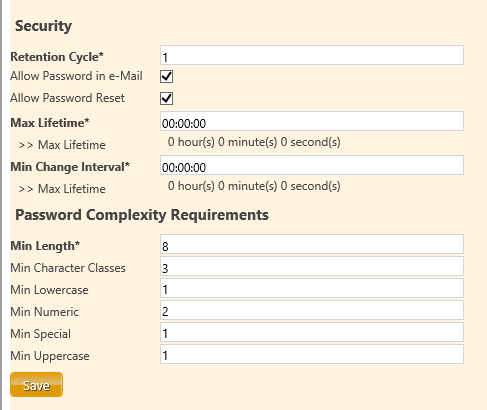Select the Min Change Interval input box
This screenshot has height=410, width=487.
pos(312,165)
